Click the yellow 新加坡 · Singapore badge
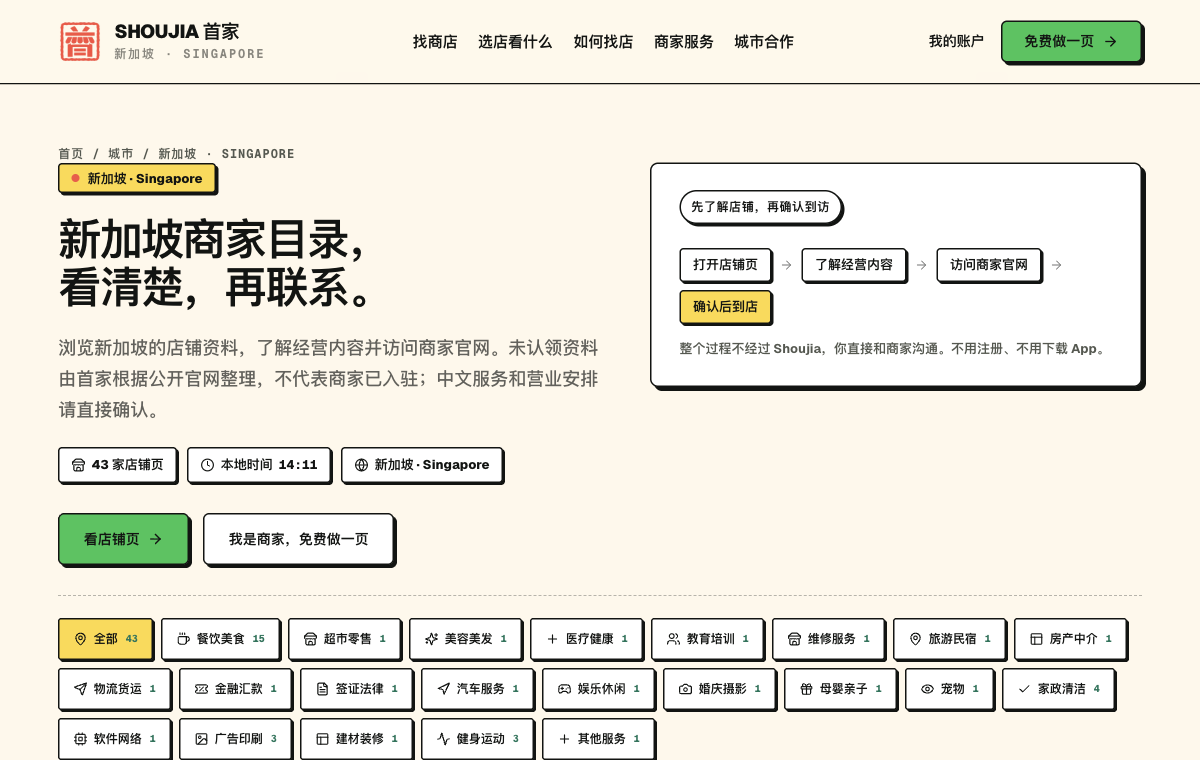Screen dimensions: 1200x760 pyautogui.click(x=137, y=178)
